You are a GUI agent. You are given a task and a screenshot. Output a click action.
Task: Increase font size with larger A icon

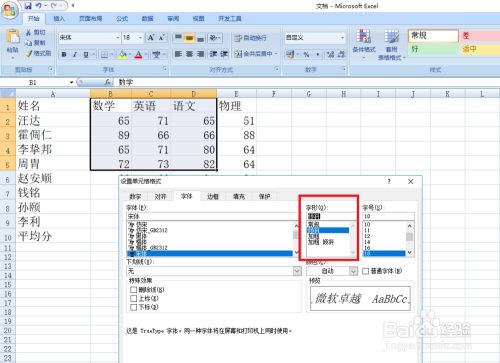tap(151, 38)
